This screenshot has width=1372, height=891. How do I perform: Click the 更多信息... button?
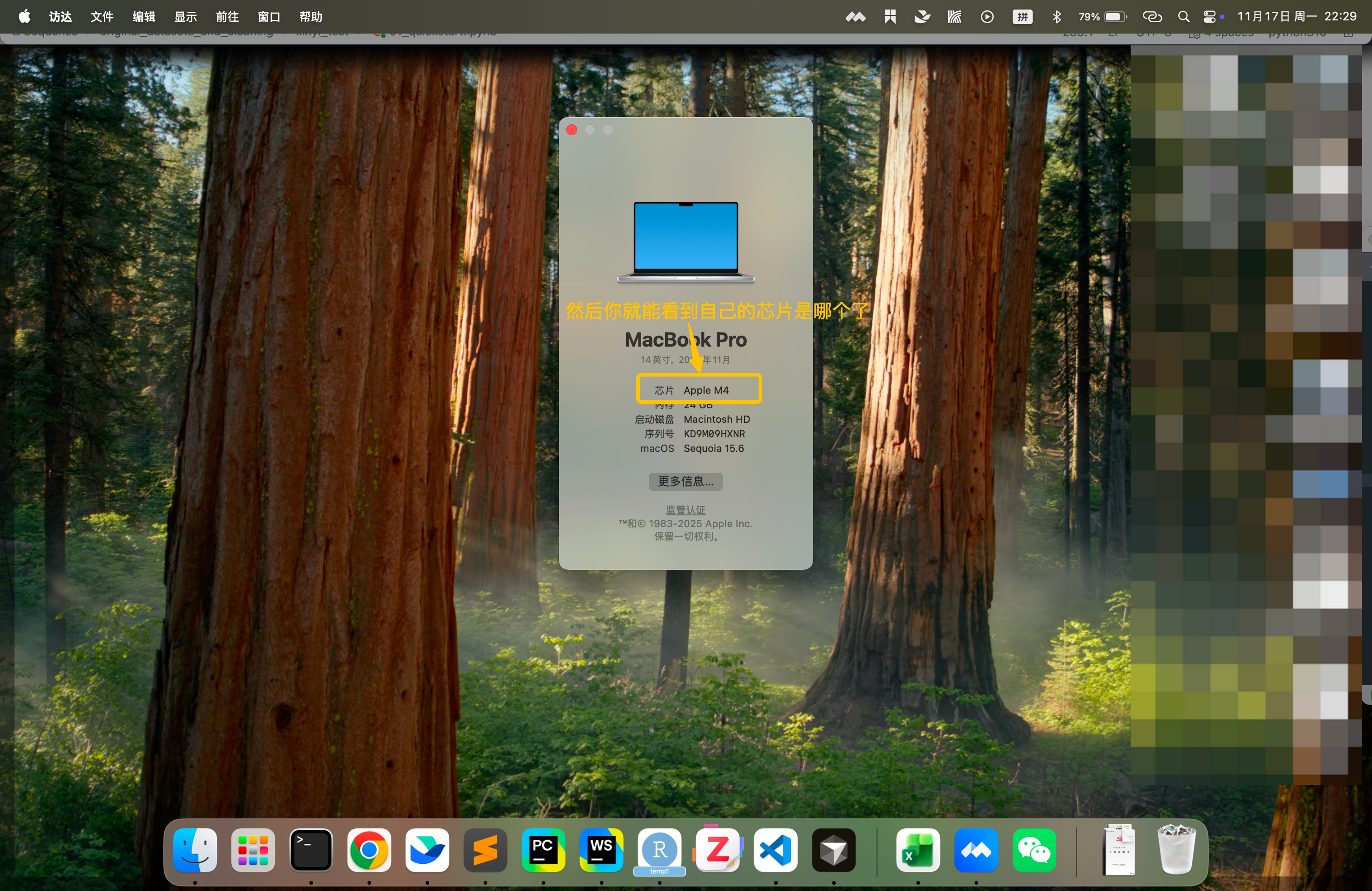click(686, 481)
